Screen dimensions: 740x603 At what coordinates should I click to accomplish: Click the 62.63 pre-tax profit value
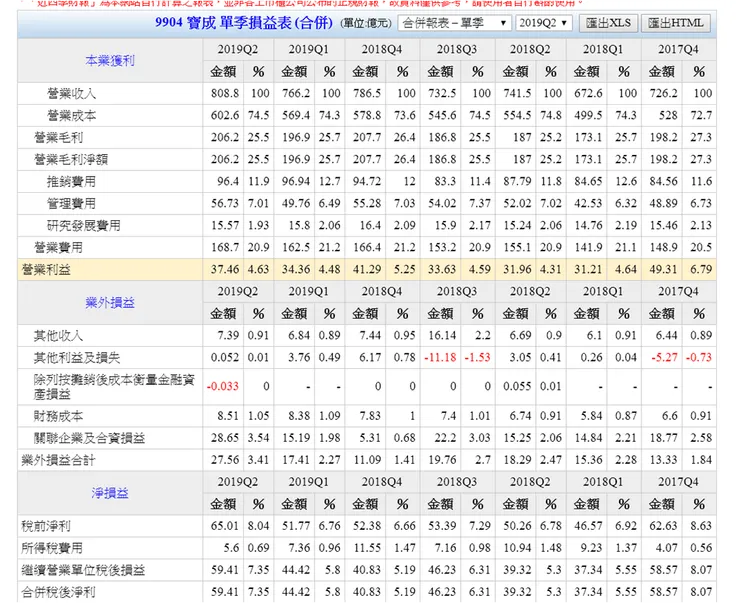coord(663,526)
